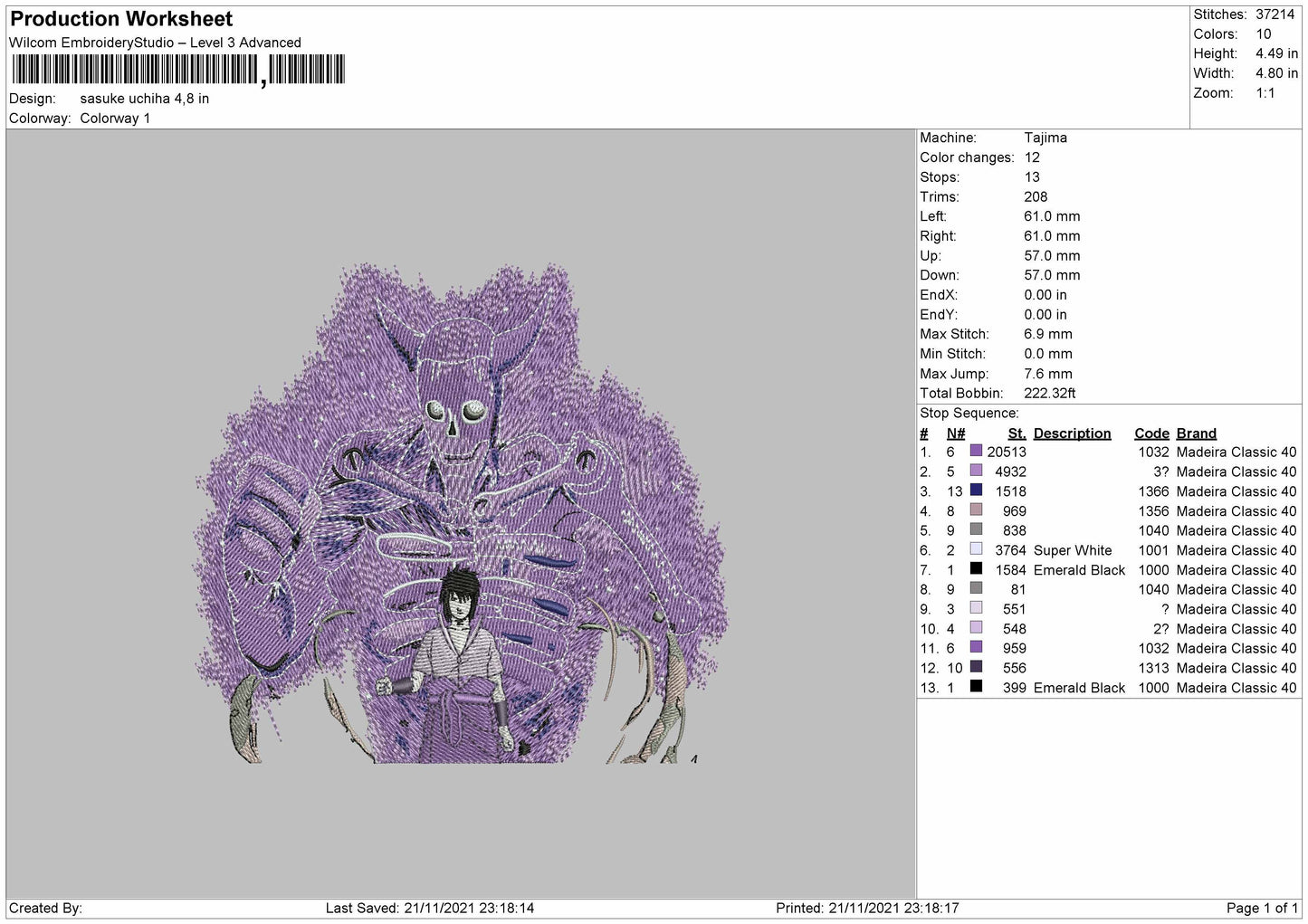Select the dusty pink swatch for stop 4

976,510
